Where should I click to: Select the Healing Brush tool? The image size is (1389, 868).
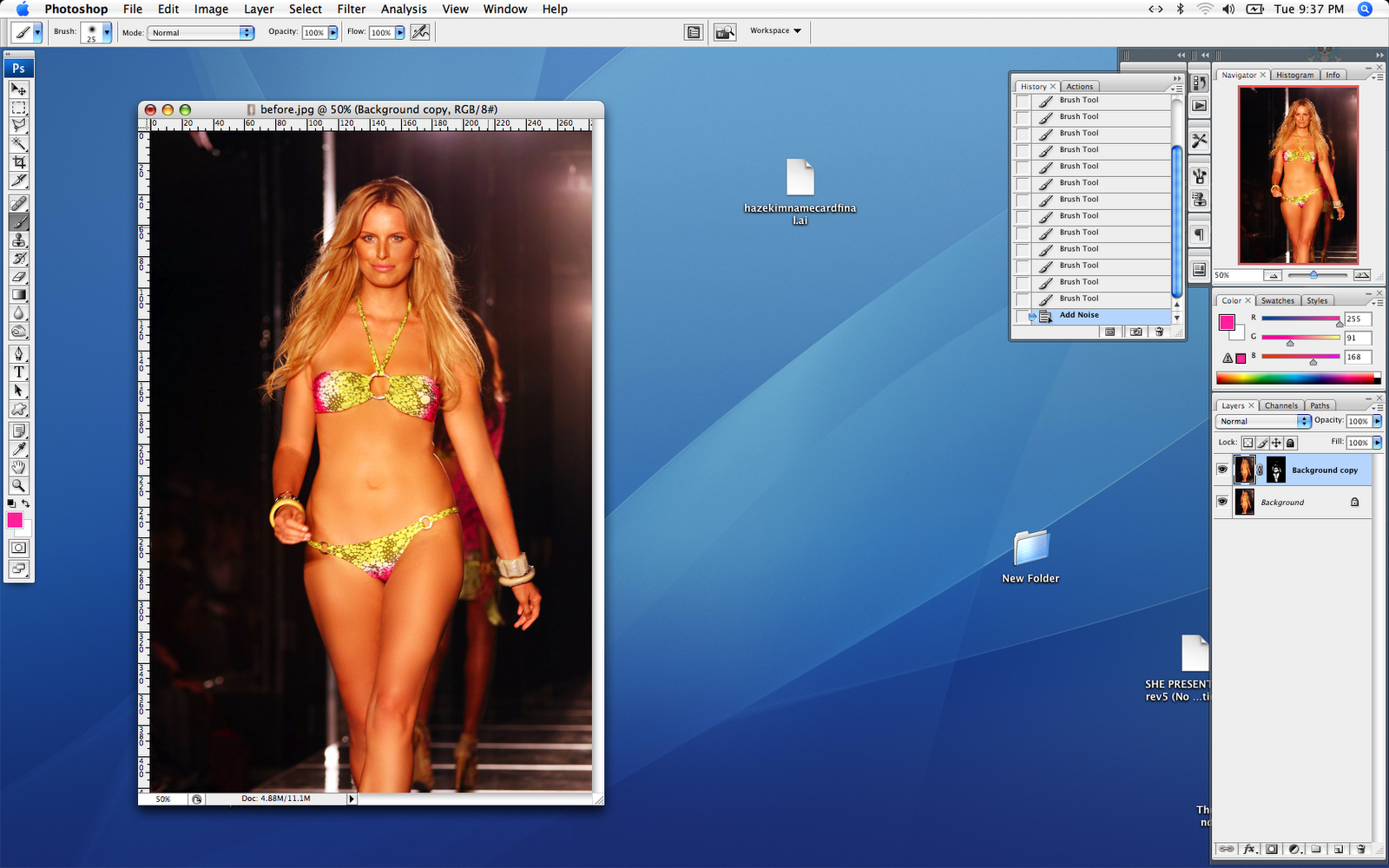(18, 203)
